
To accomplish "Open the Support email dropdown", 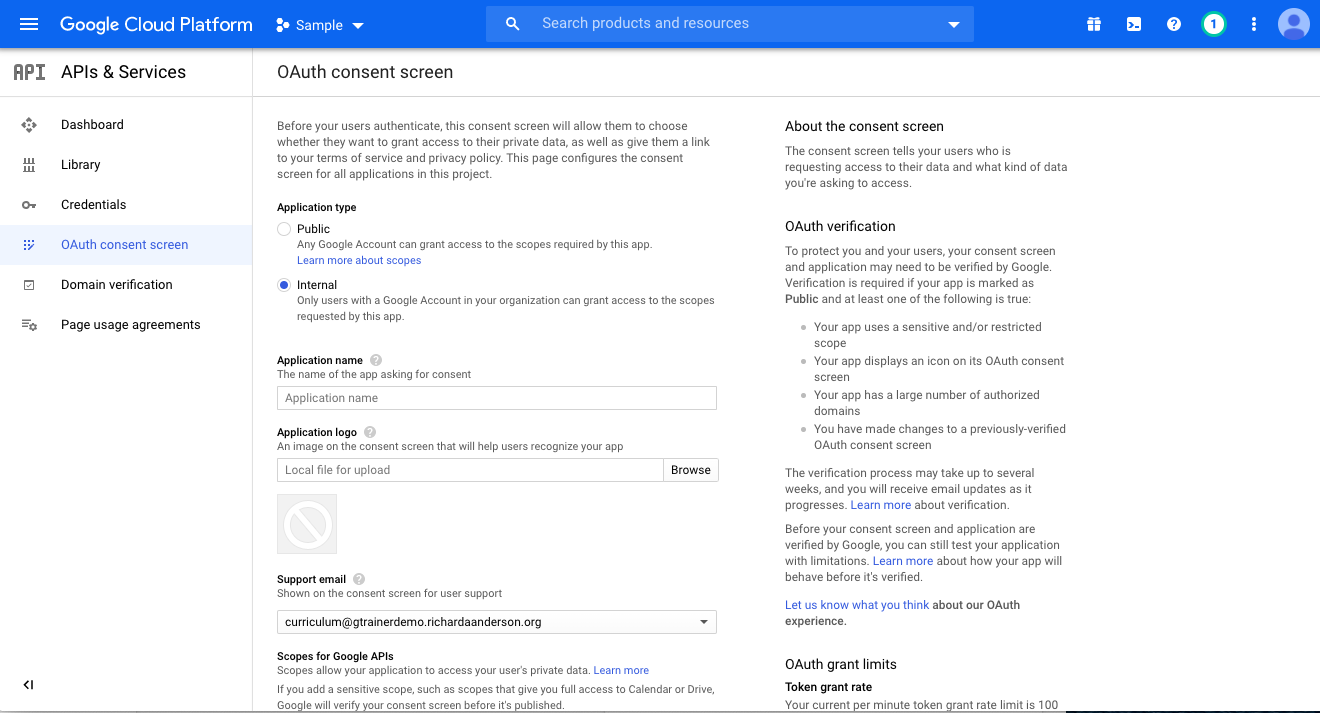I will pyautogui.click(x=704, y=621).
